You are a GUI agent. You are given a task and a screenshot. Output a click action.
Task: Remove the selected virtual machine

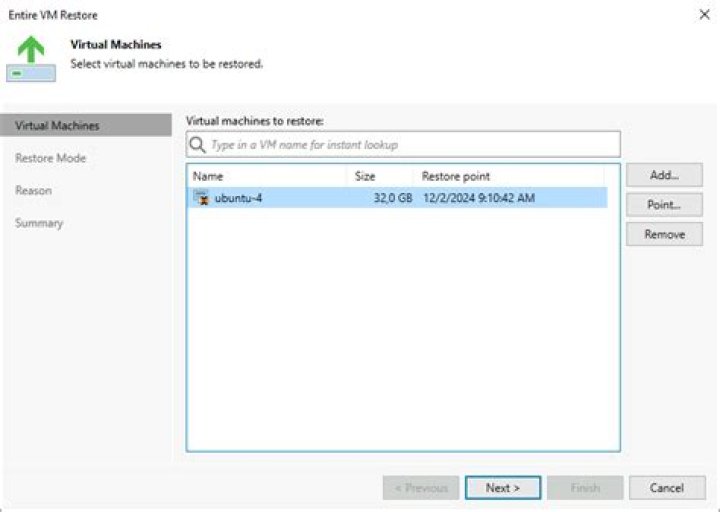pos(664,234)
